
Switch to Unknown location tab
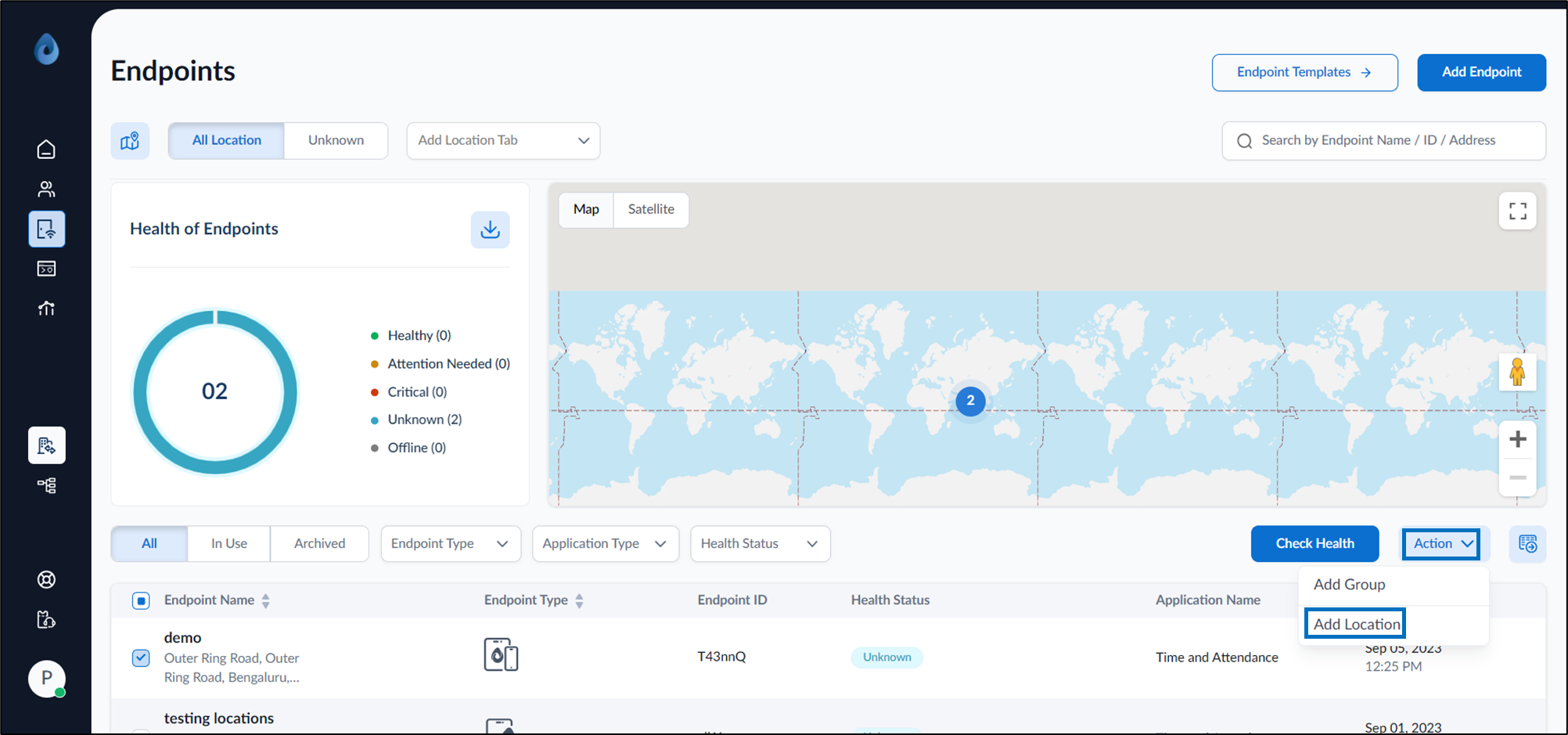pyautogui.click(x=336, y=141)
